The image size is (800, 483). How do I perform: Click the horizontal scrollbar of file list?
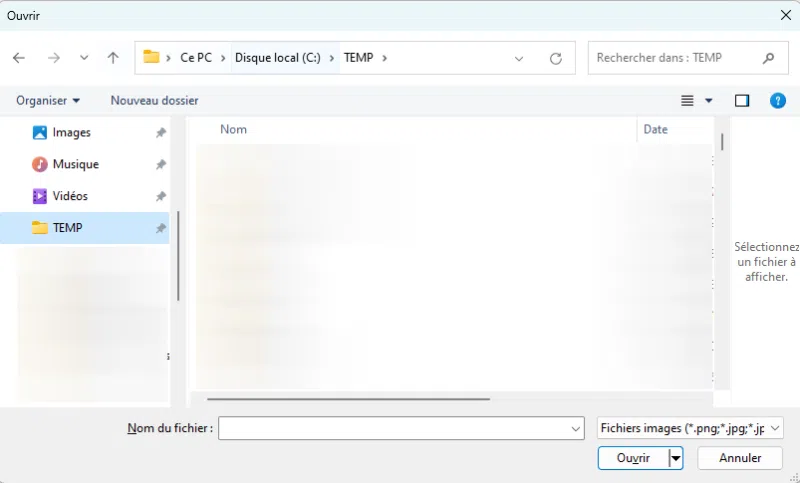[x=349, y=399]
